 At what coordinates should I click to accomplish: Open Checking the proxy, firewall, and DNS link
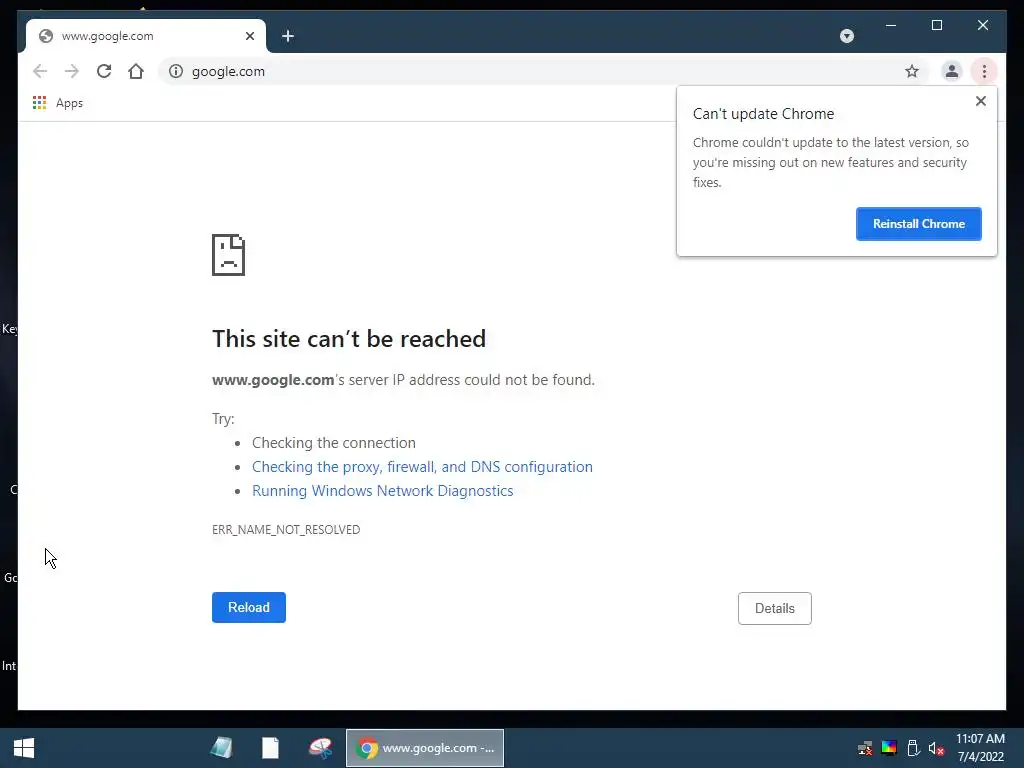tap(422, 467)
